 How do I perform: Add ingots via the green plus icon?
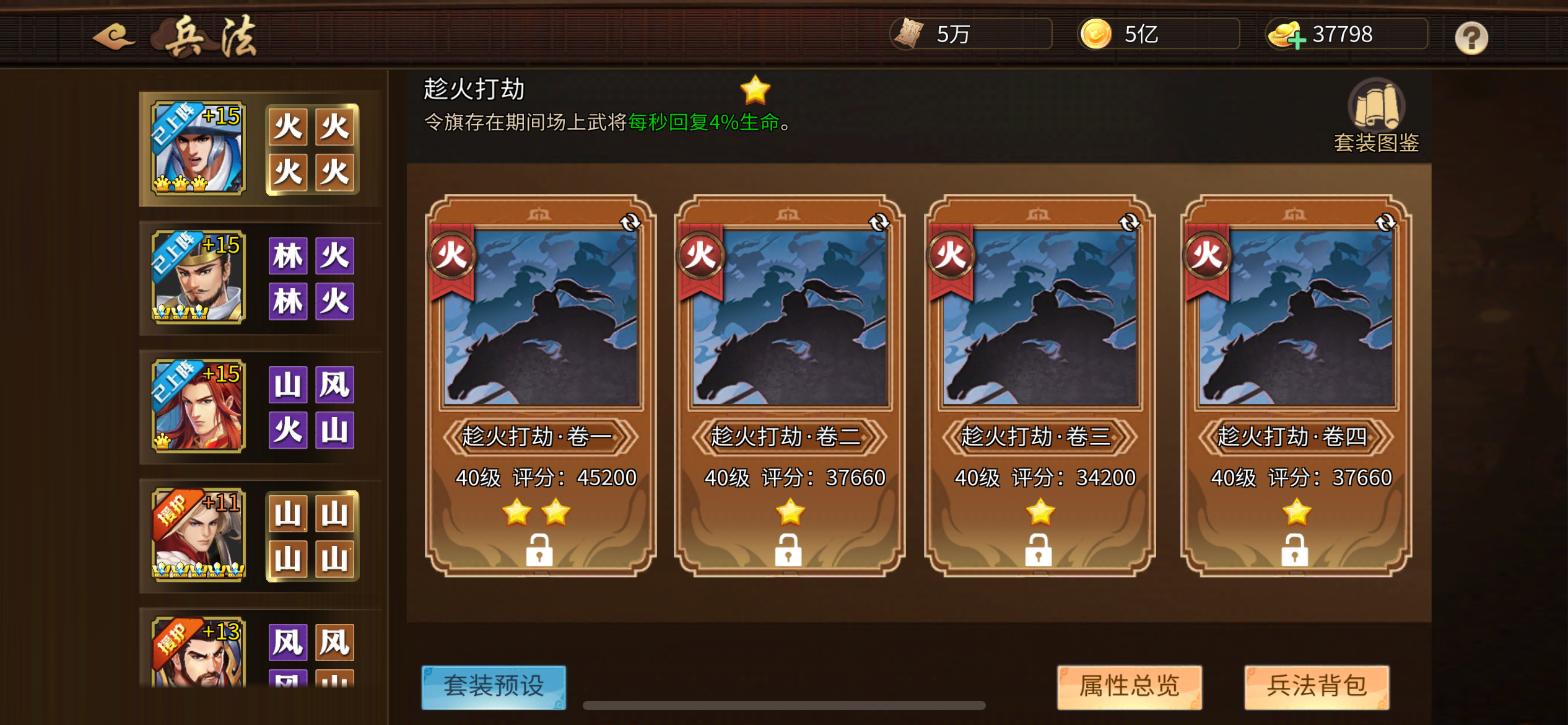click(x=1297, y=40)
